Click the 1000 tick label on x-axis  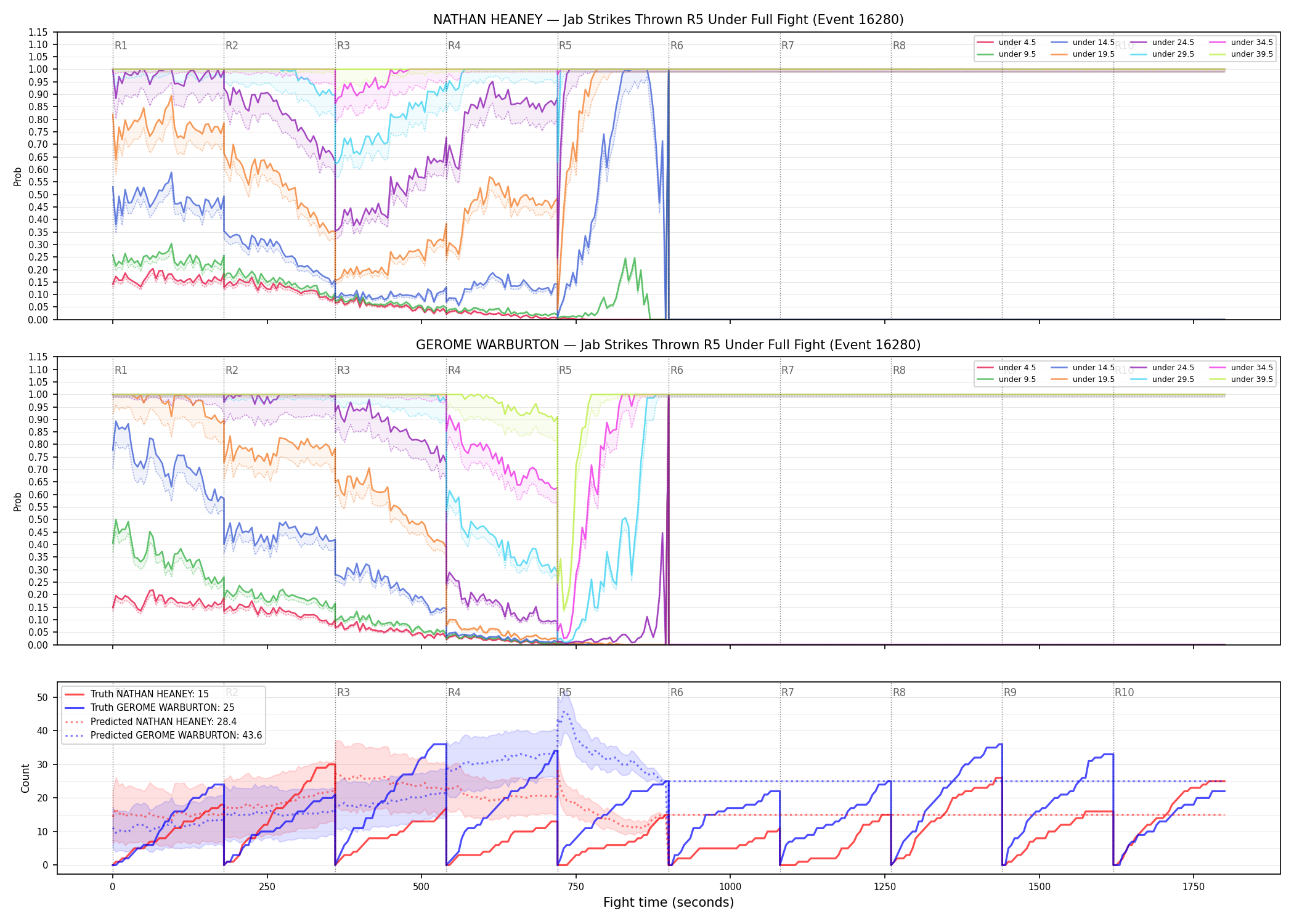(730, 887)
